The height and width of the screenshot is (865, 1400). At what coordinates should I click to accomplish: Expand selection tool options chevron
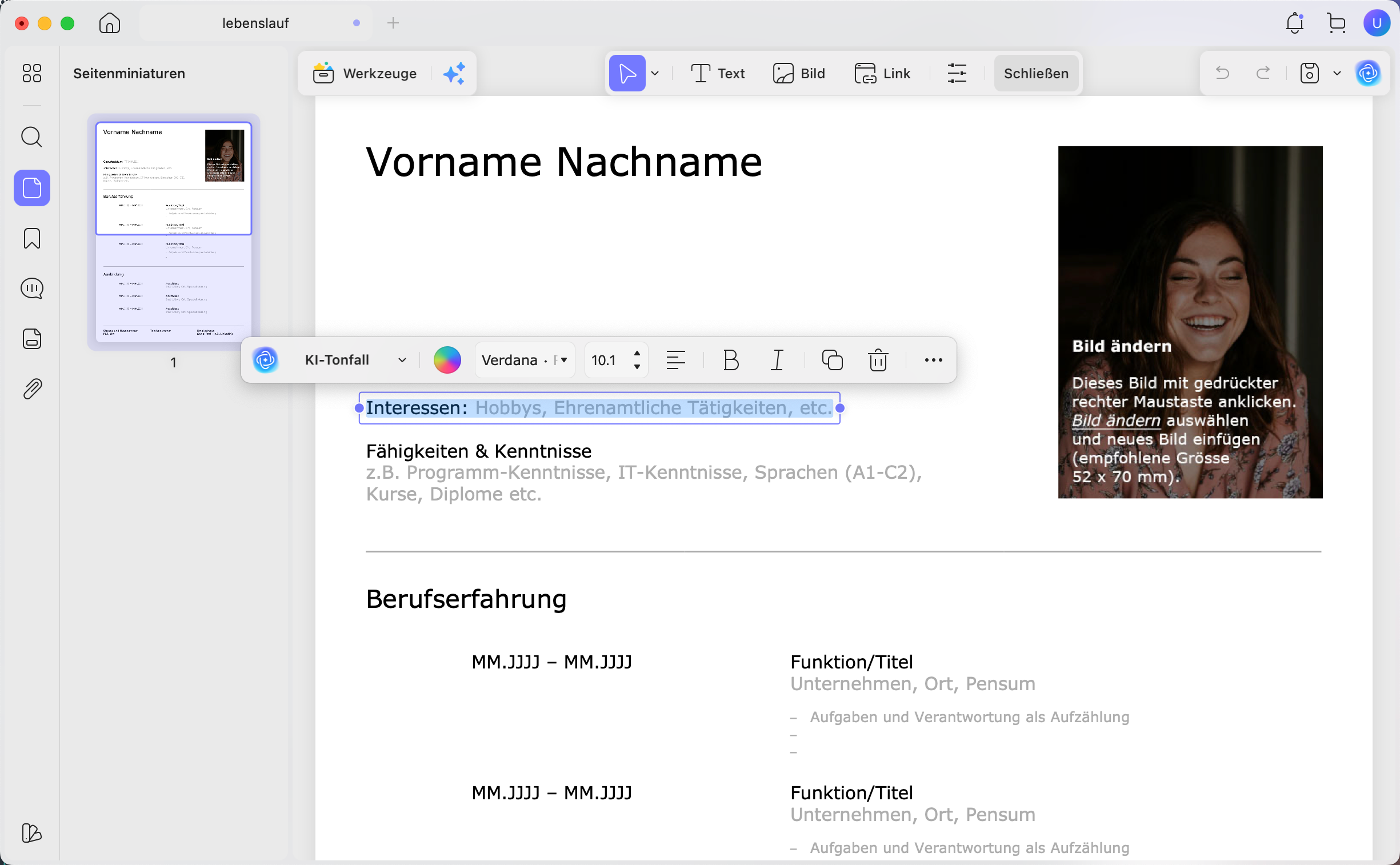pyautogui.click(x=655, y=73)
